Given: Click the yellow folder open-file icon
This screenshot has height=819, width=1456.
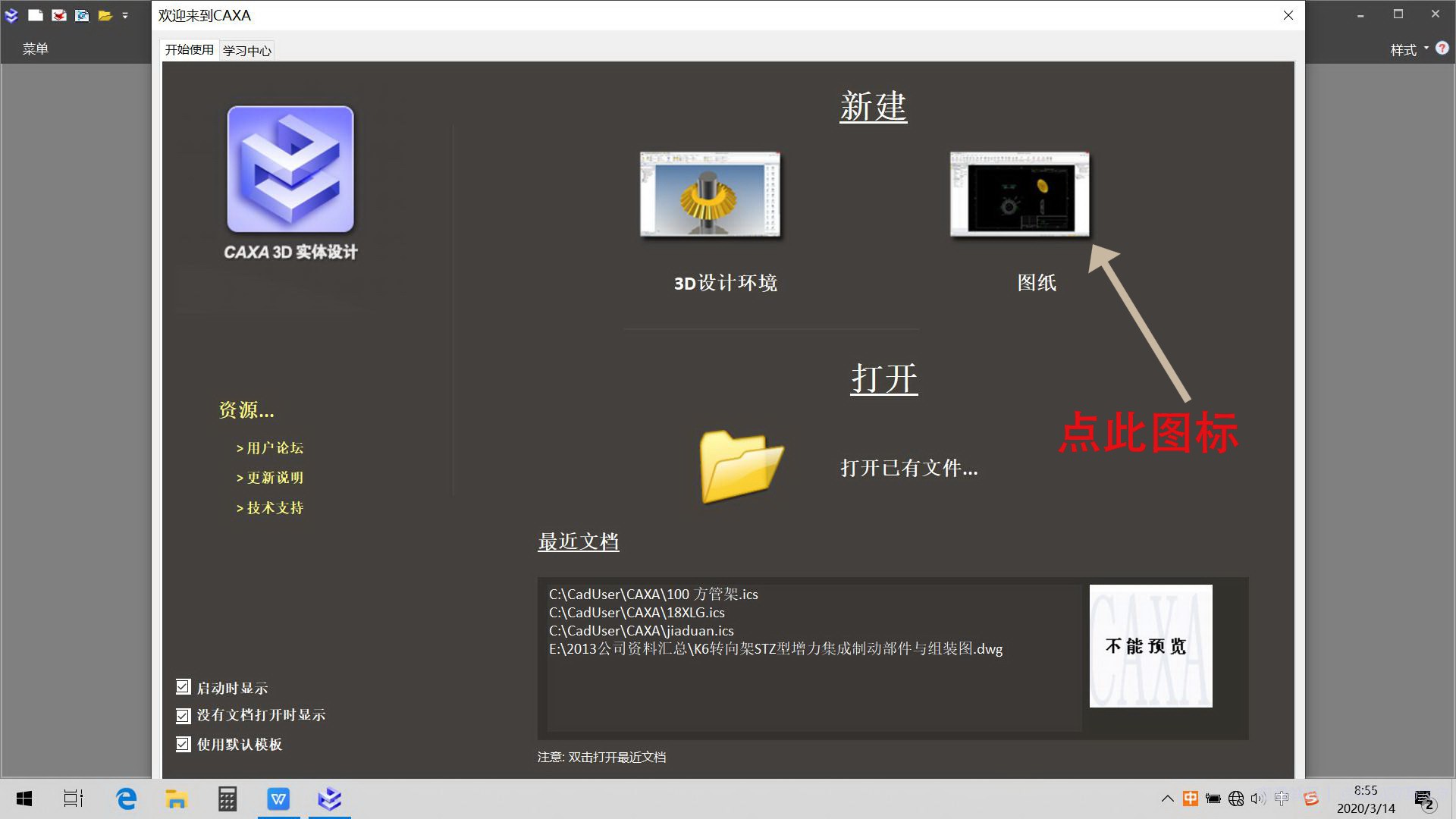Looking at the screenshot, I should [741, 466].
